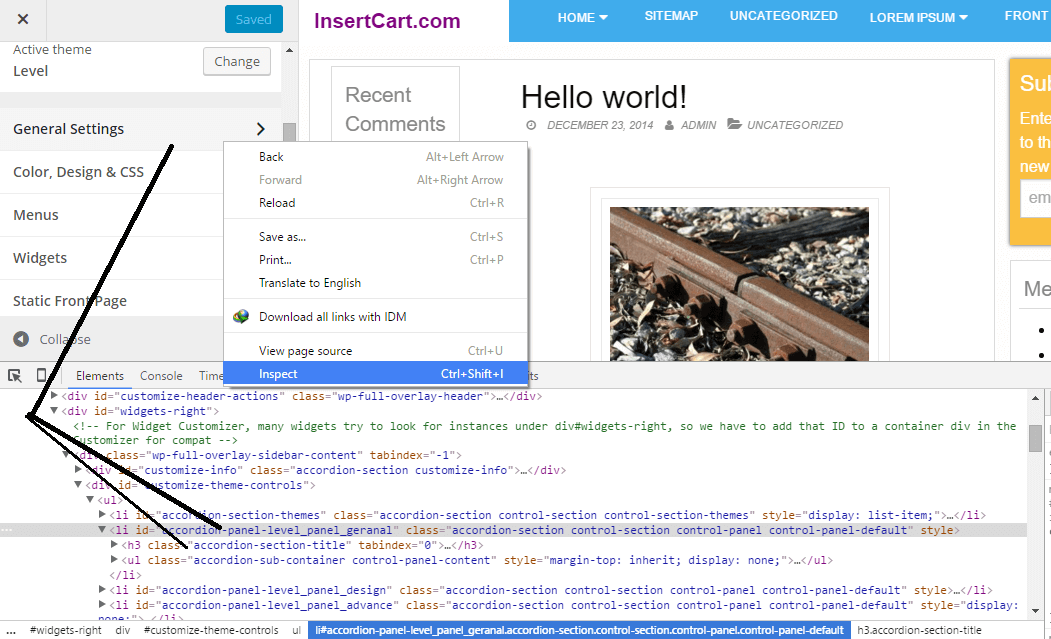1051x639 pixels.
Task: Switch to the Console tab
Action: pyautogui.click(x=161, y=375)
